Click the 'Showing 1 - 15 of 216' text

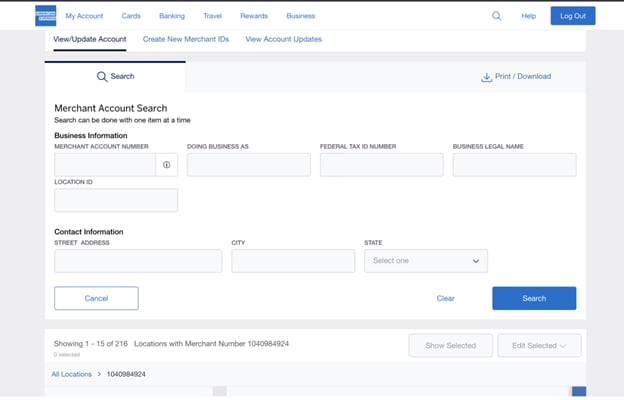pyautogui.click(x=91, y=343)
